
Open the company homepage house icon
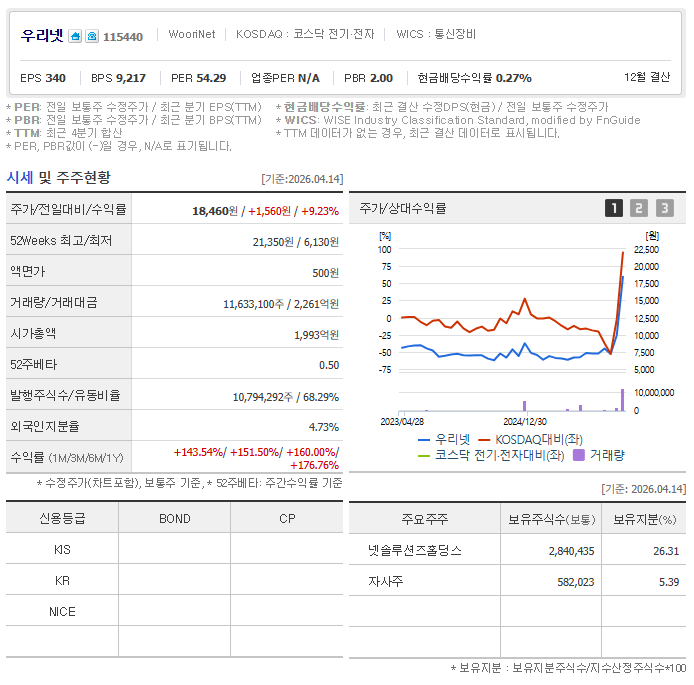click(x=75, y=36)
